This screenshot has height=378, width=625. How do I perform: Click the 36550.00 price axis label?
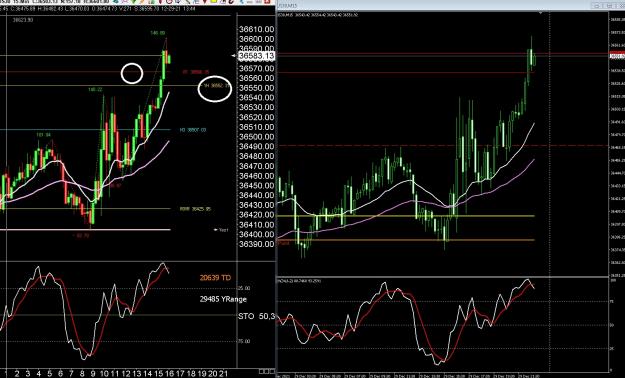(x=257, y=88)
